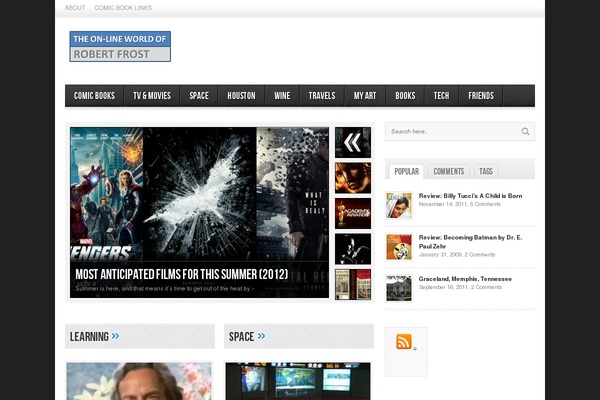Click the 'January 31, 2009, 2 Comments' text
600x400 pixels.
(x=457, y=255)
